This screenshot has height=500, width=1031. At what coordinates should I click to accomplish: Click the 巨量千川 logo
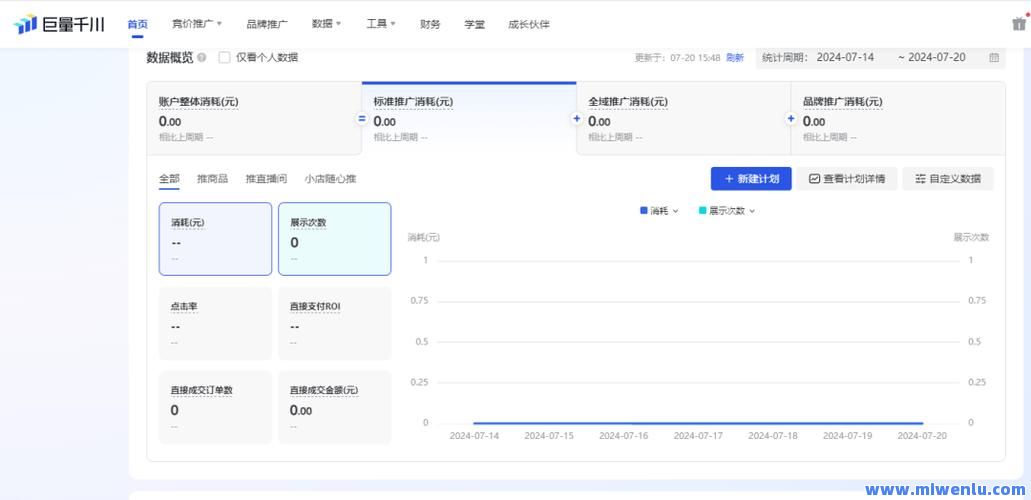(59, 24)
